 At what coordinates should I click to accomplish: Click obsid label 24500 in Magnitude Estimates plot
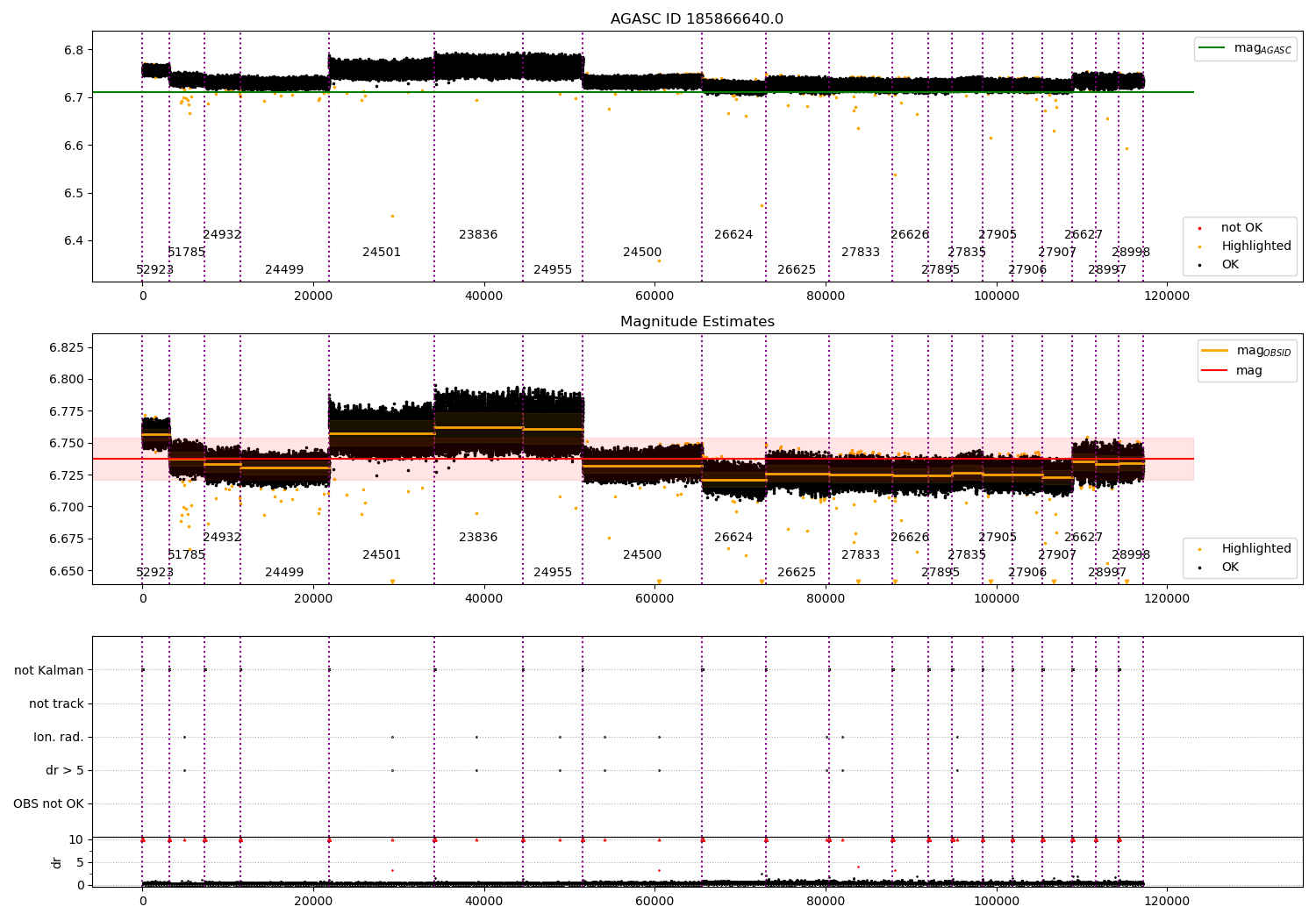[x=642, y=555]
